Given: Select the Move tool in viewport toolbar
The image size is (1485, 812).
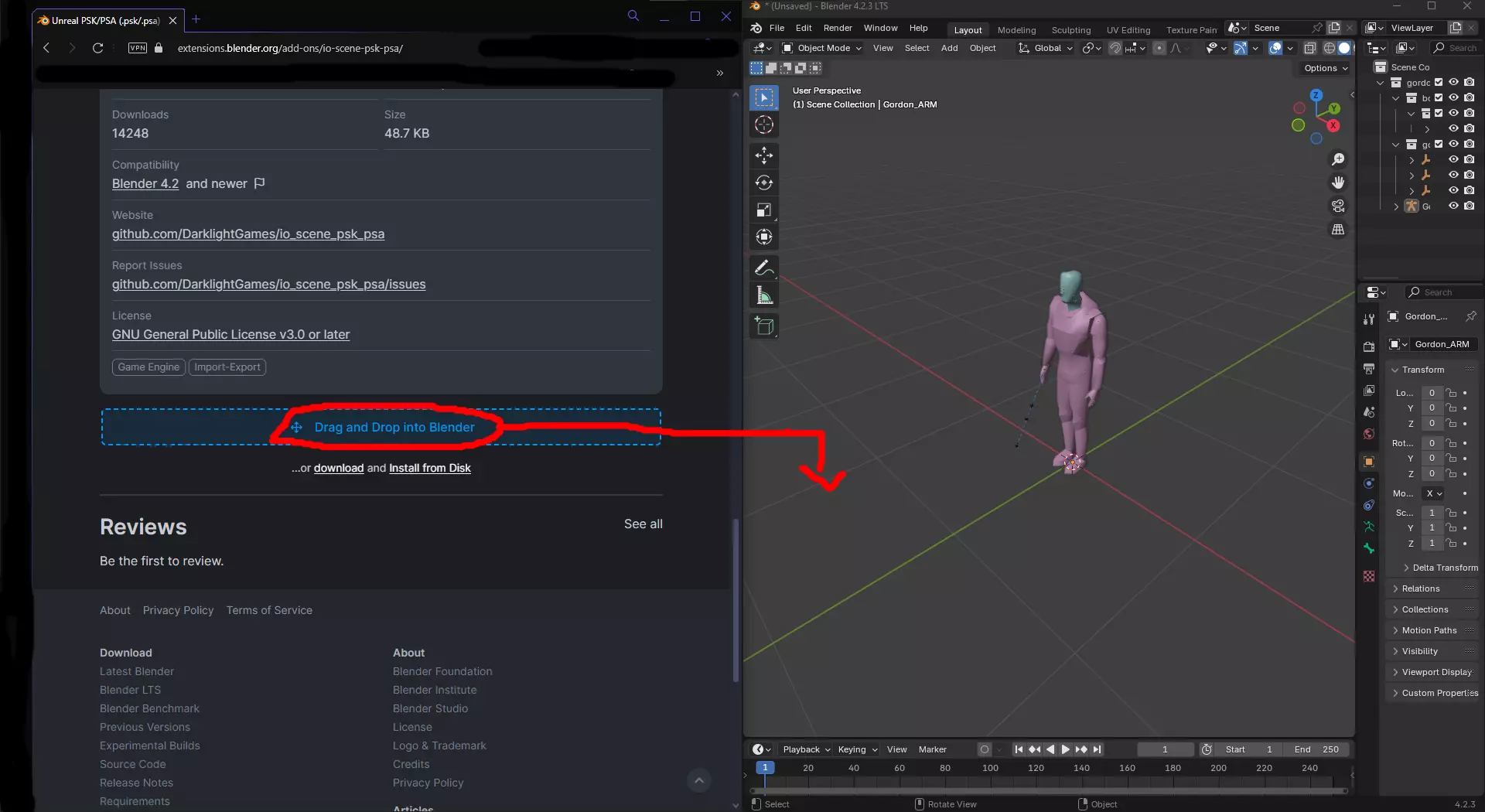Looking at the screenshot, I should pyautogui.click(x=764, y=155).
